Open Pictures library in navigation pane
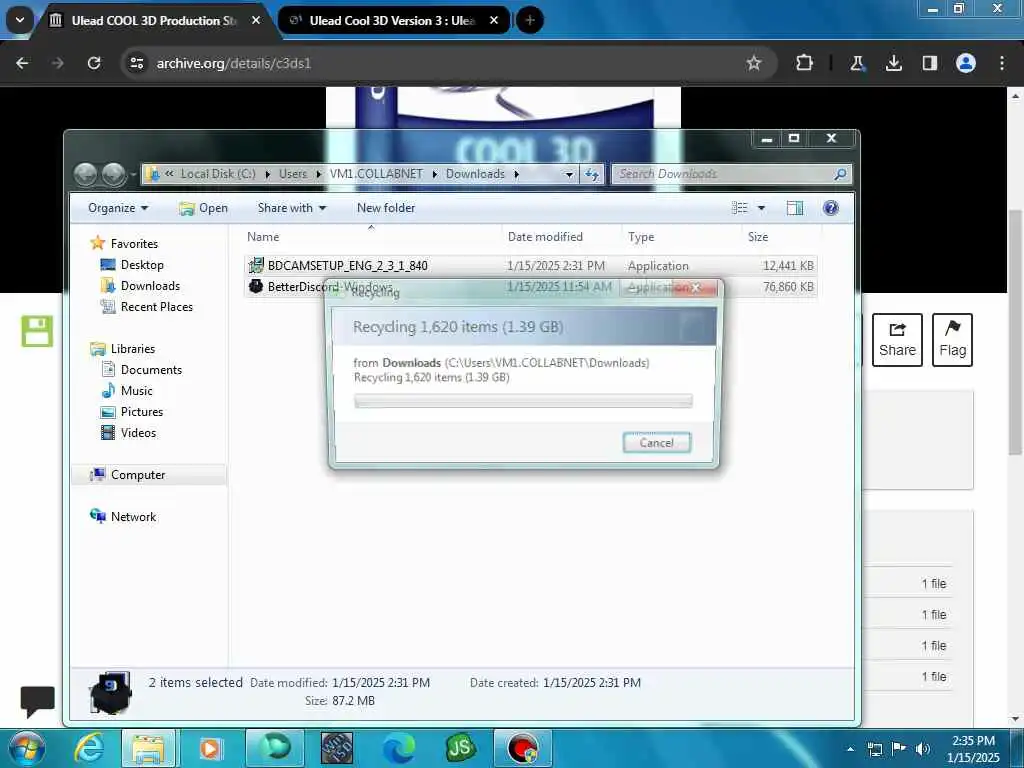 142,411
